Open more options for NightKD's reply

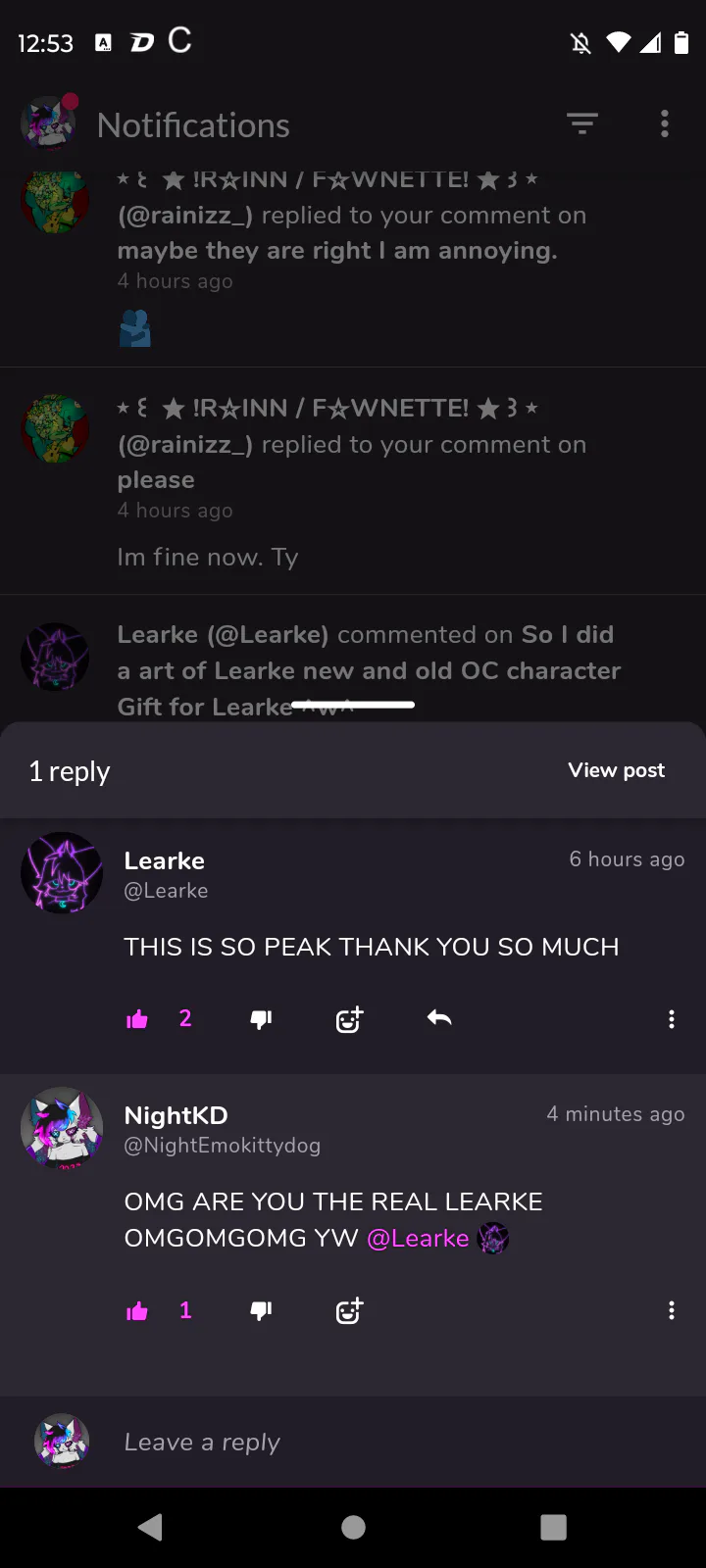[x=672, y=1311]
